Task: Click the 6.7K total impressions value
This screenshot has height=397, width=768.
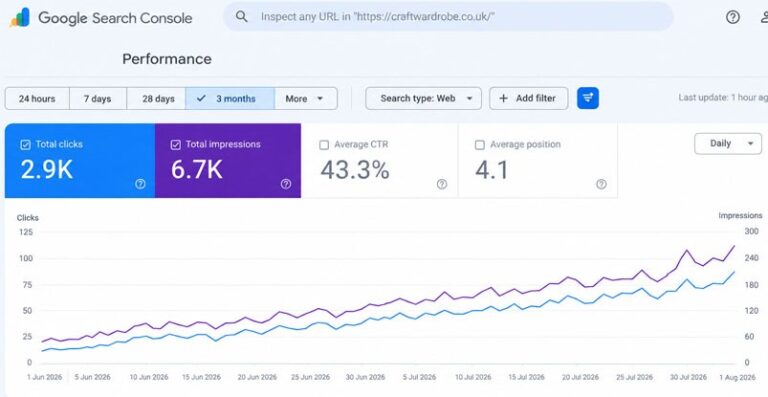Action: [197, 170]
